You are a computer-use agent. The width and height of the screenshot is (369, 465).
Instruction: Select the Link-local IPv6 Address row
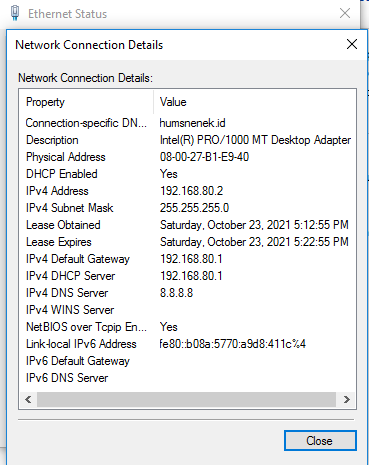187,344
